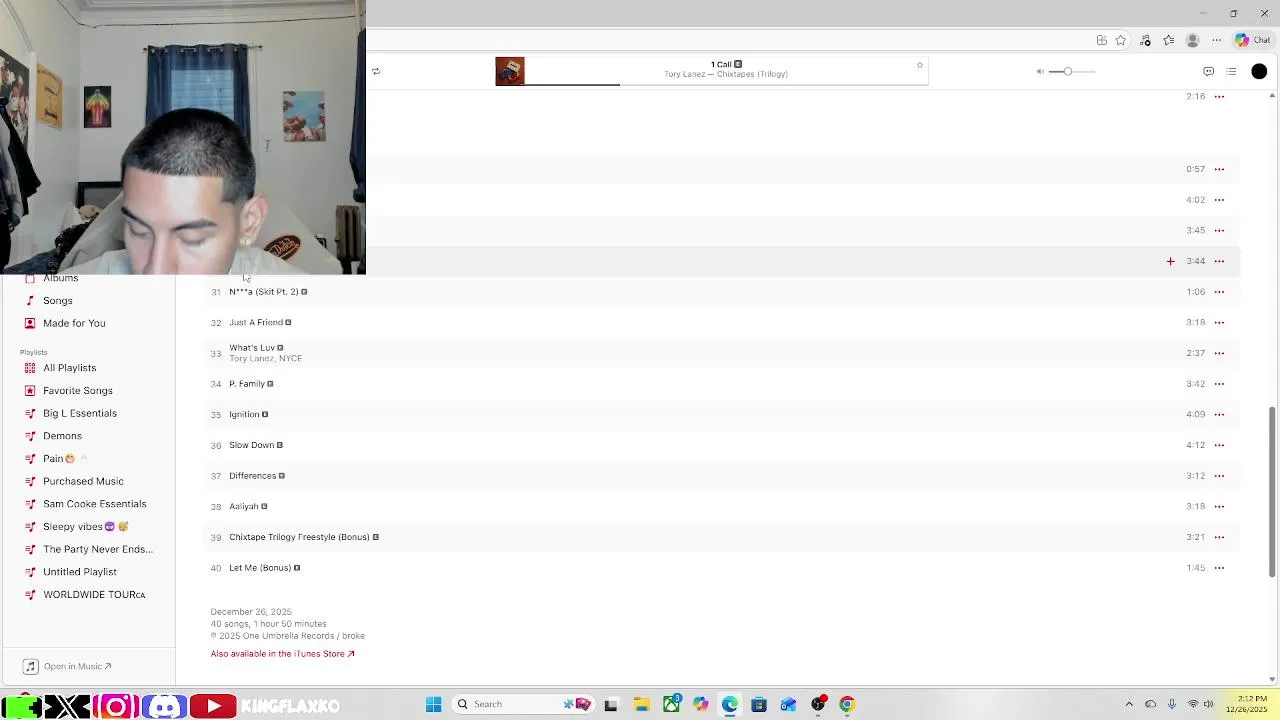The height and width of the screenshot is (720, 1280).
Task: Favorite the current song with the star
Action: (920, 65)
